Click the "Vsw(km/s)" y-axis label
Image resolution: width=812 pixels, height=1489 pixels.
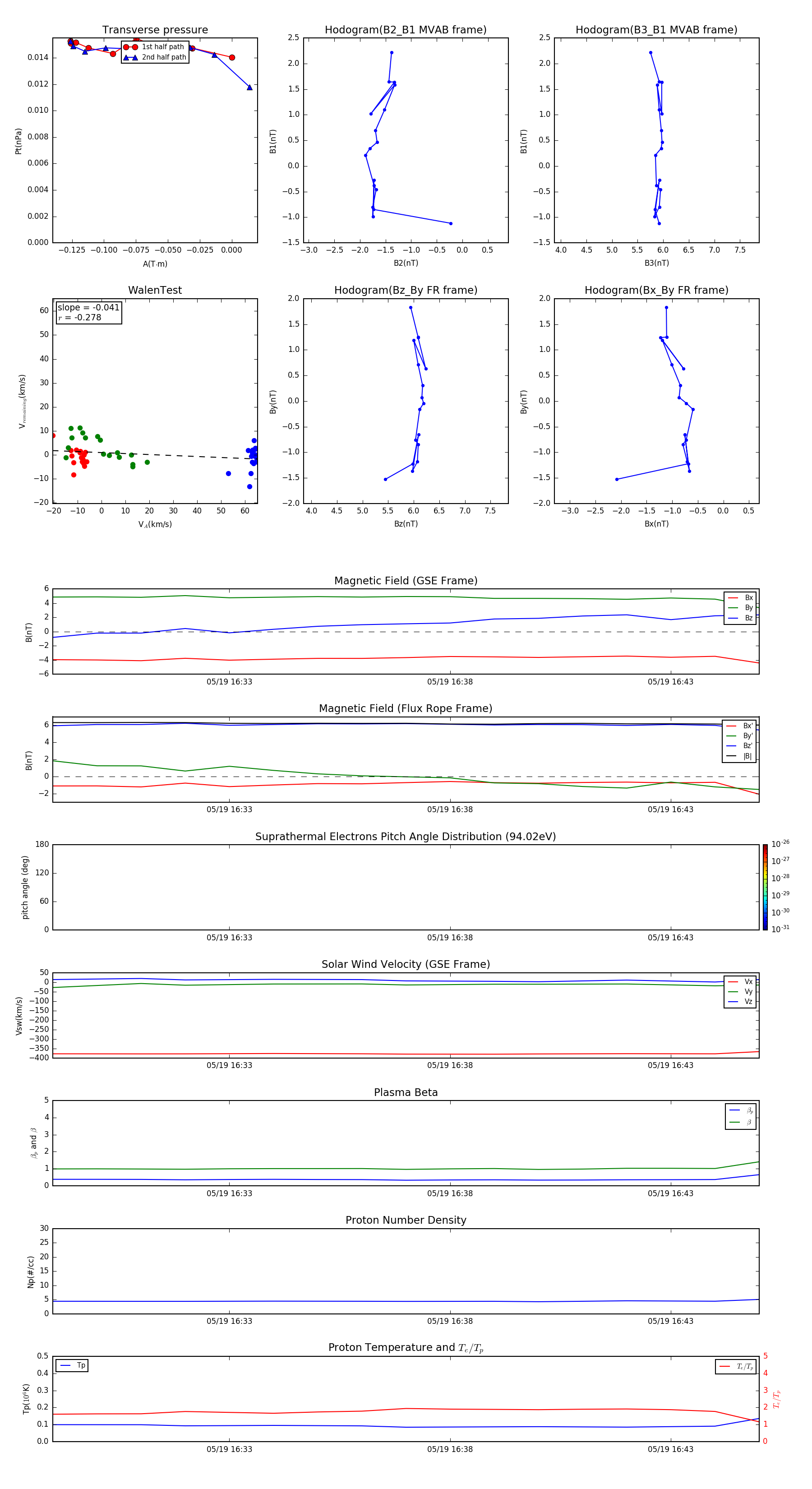click(18, 1015)
